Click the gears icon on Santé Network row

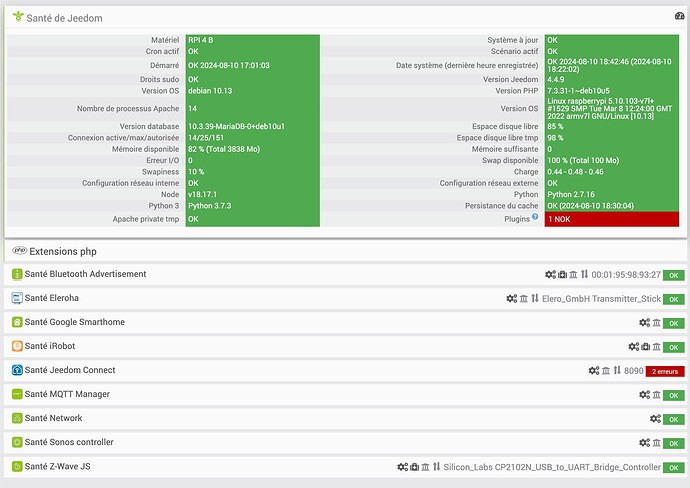click(656, 418)
